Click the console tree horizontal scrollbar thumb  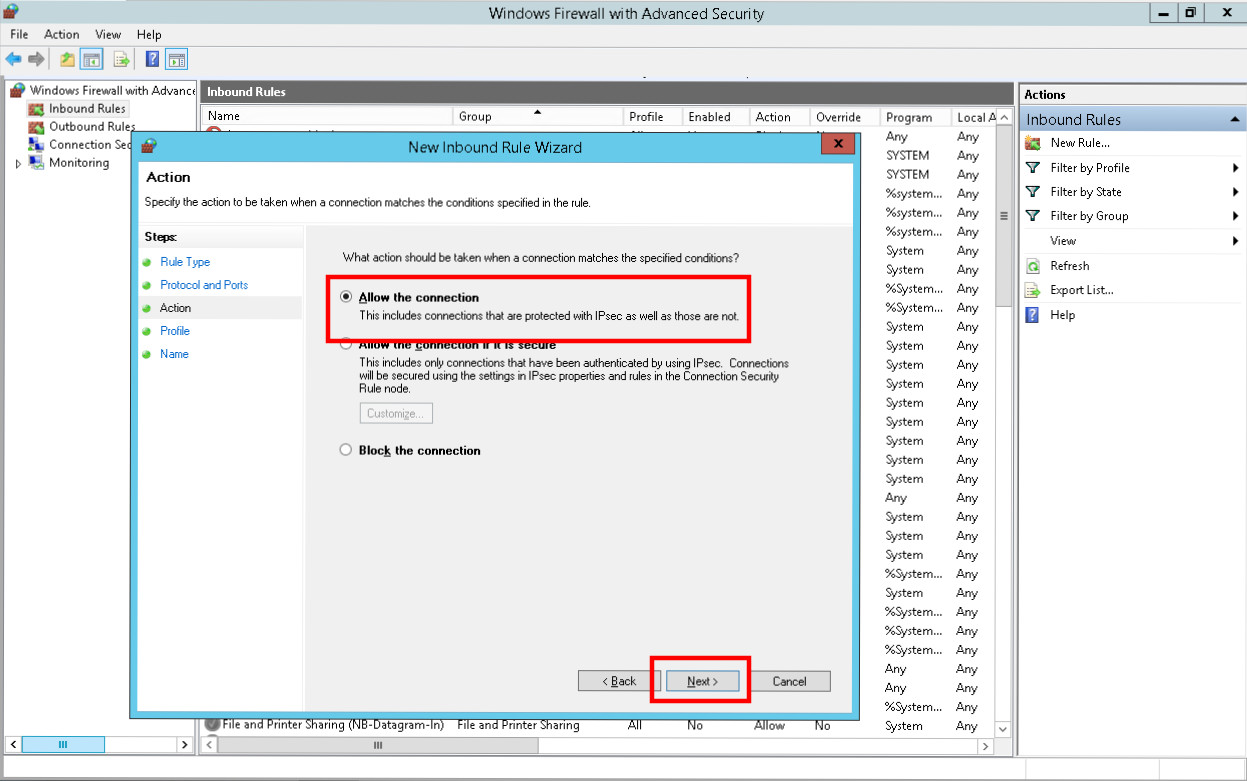pyautogui.click(x=63, y=745)
